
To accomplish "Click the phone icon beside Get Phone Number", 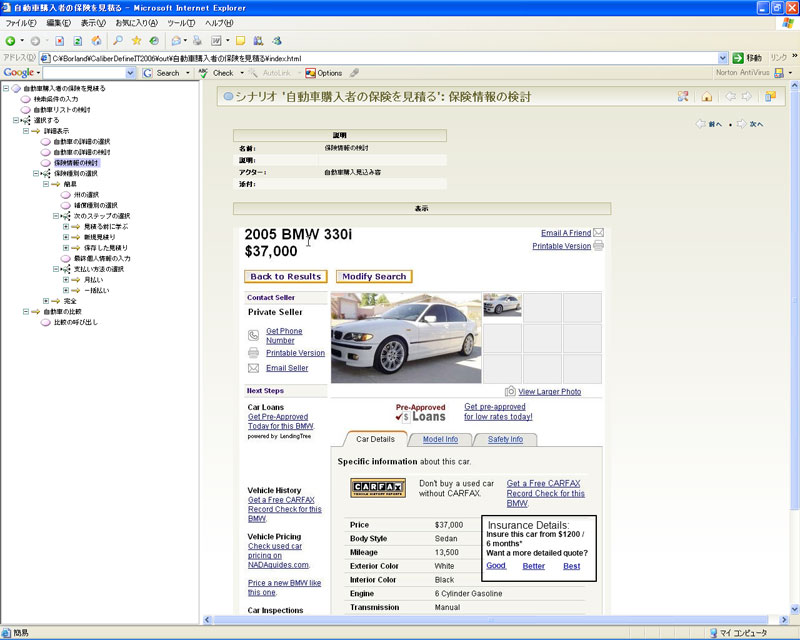I will click(254, 335).
